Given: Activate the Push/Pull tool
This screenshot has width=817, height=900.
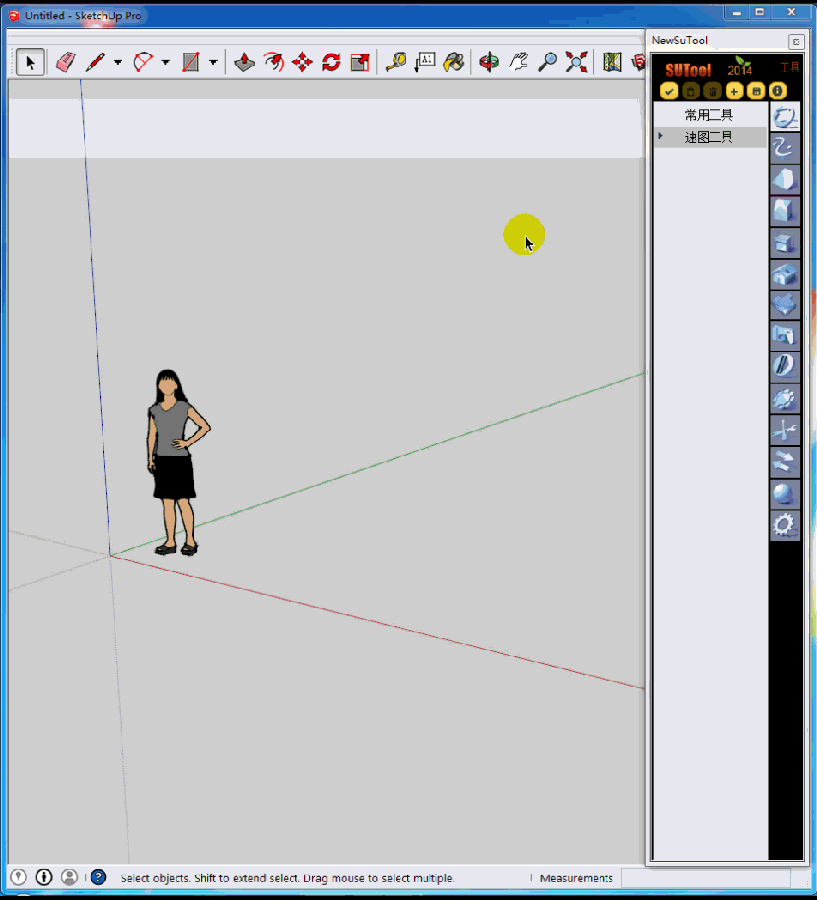Looking at the screenshot, I should [x=245, y=62].
